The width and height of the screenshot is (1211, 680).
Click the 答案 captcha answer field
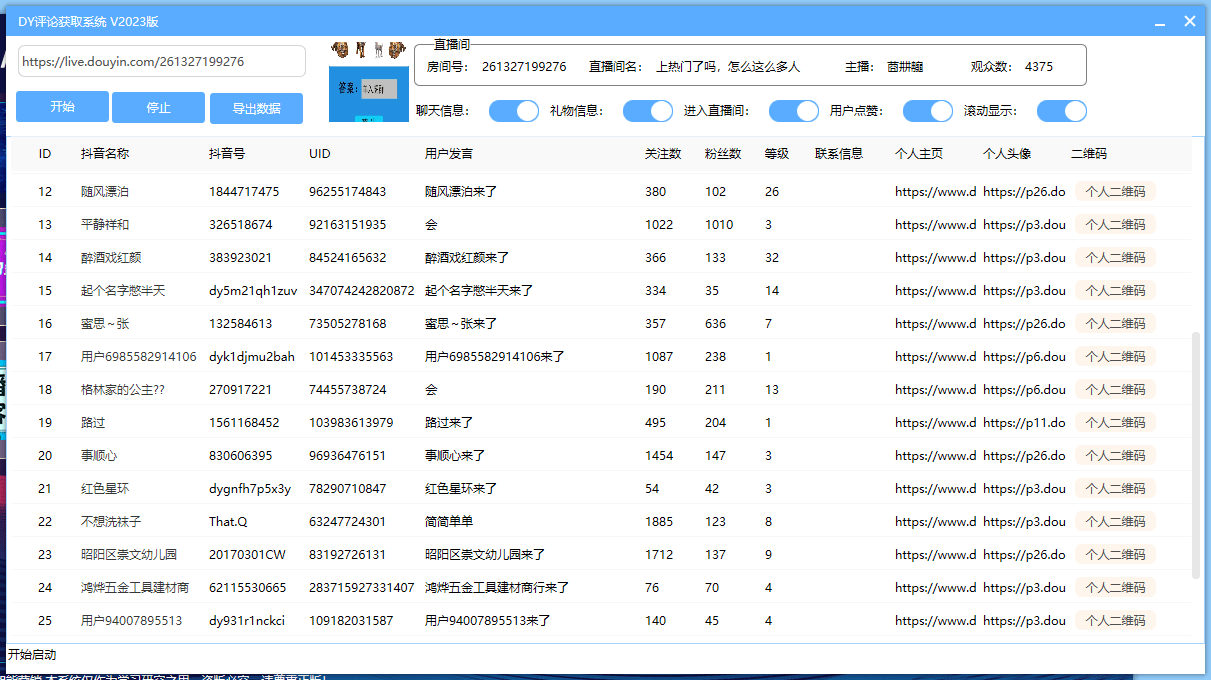click(x=378, y=89)
